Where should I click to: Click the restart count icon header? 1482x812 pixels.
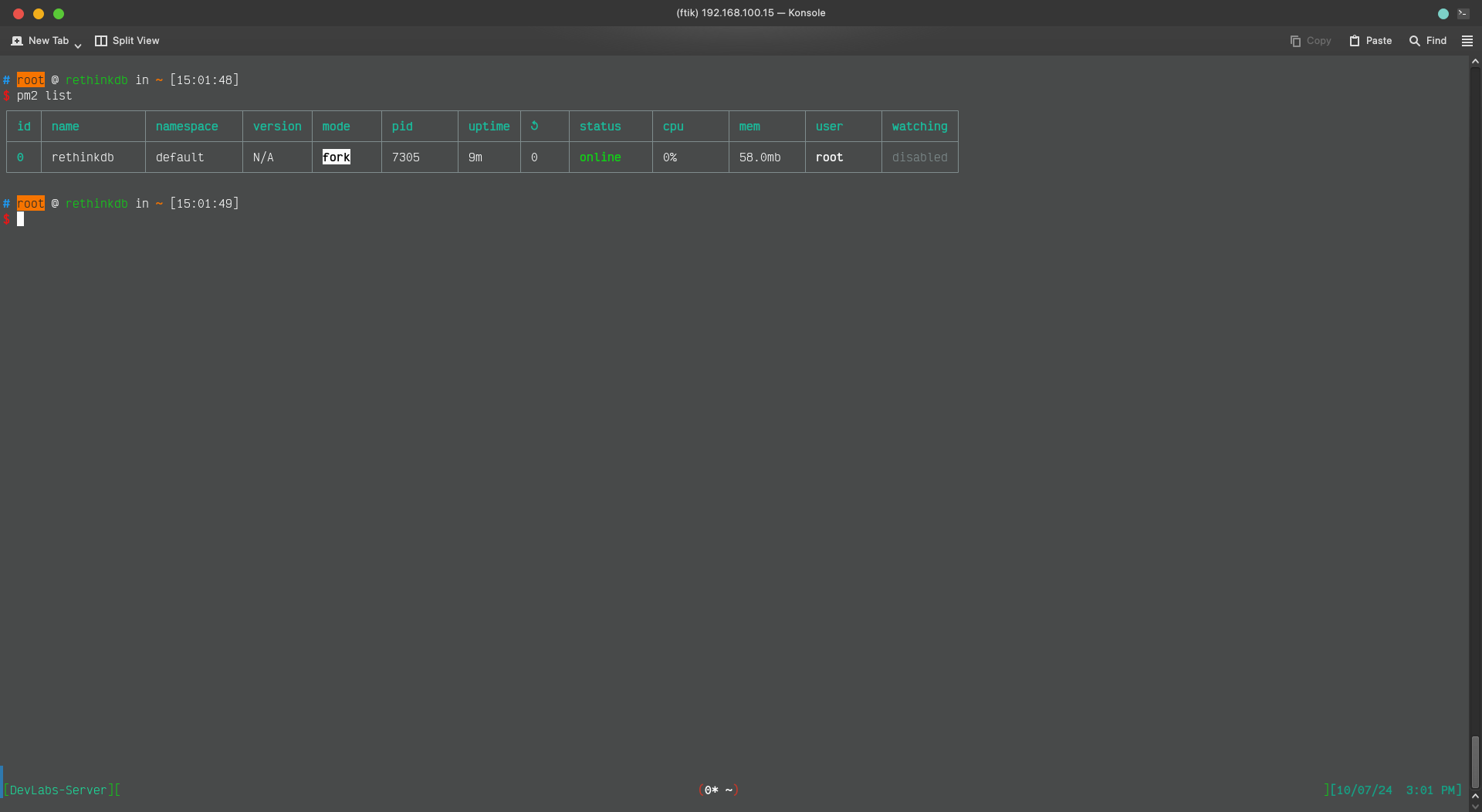click(x=534, y=126)
